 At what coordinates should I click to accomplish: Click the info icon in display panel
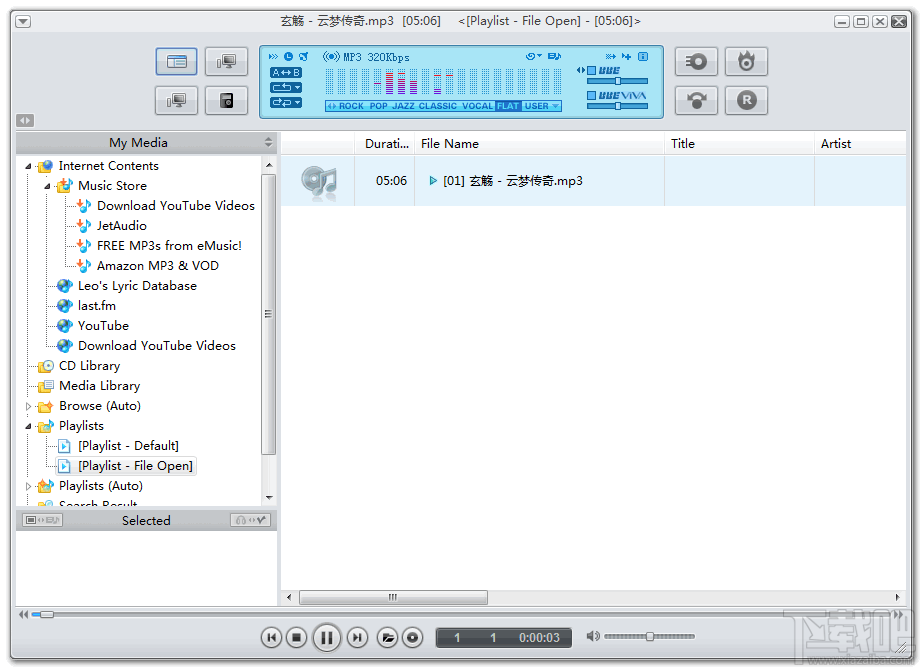[x=643, y=57]
